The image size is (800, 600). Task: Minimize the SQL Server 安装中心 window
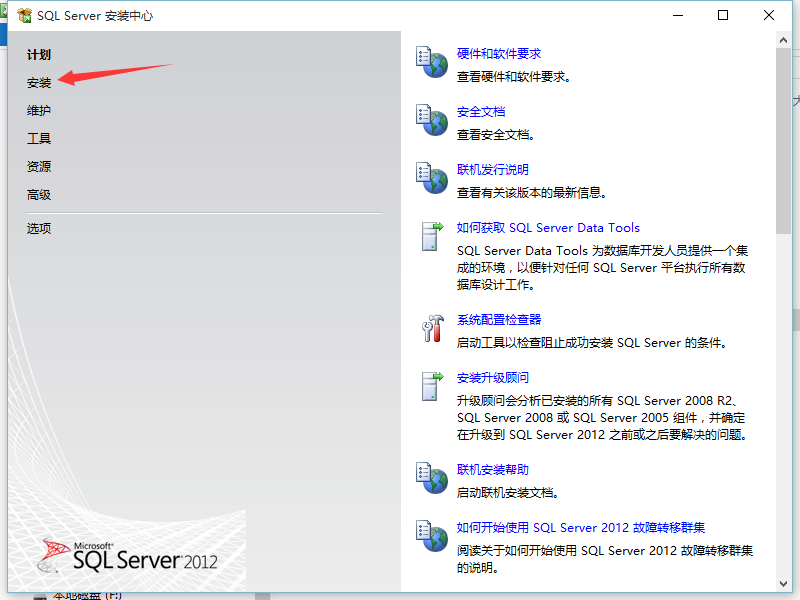[678, 15]
